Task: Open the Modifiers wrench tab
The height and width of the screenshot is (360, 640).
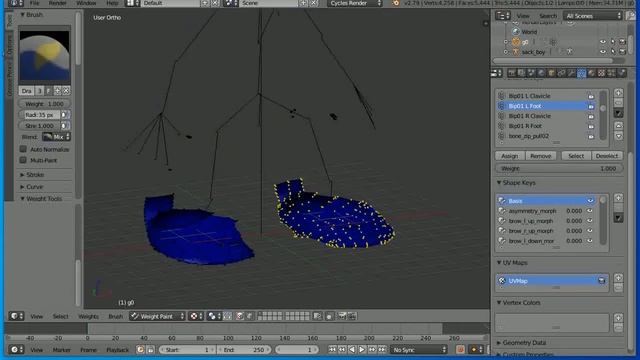Action: click(x=571, y=73)
